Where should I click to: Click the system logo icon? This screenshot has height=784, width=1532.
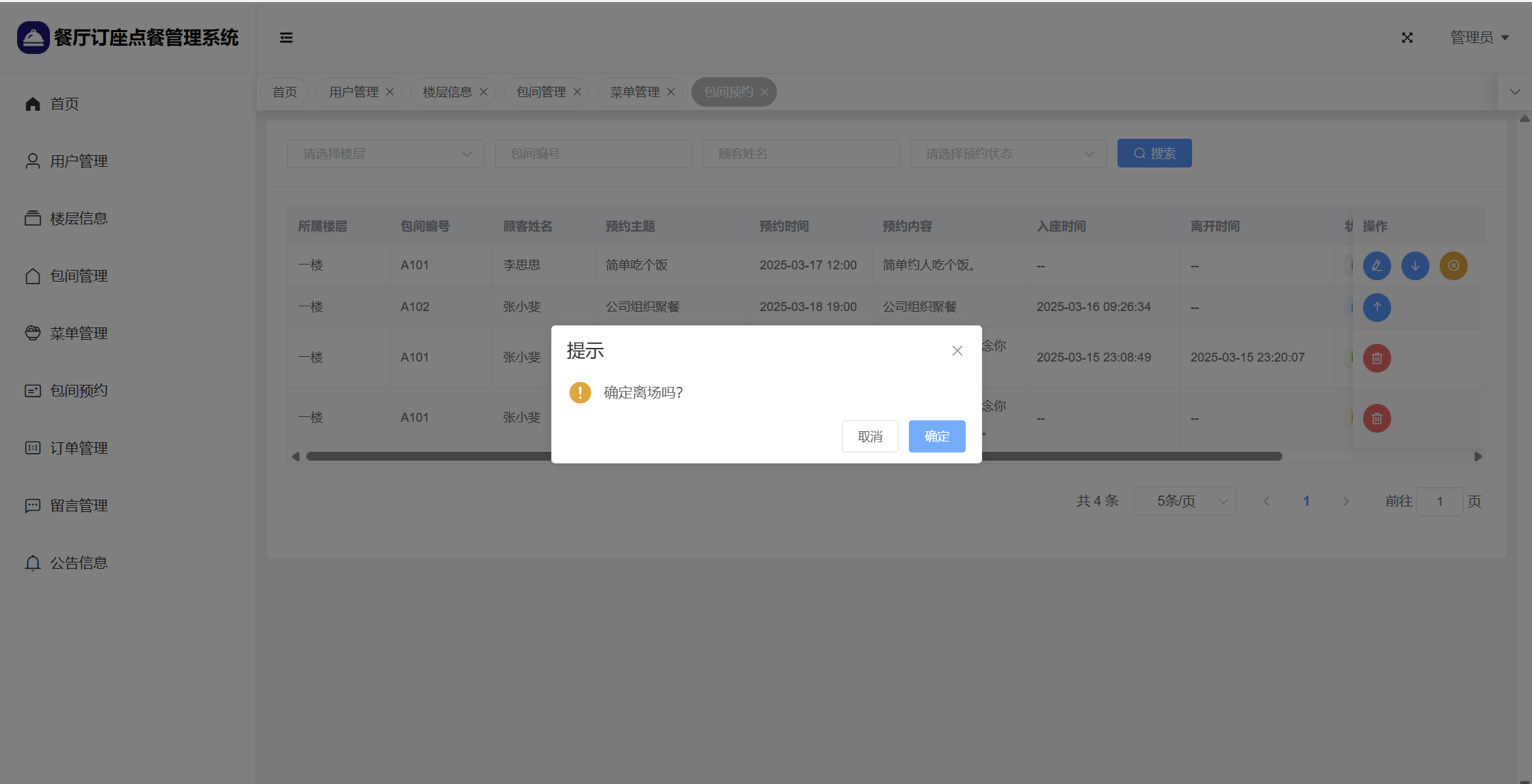pos(33,38)
